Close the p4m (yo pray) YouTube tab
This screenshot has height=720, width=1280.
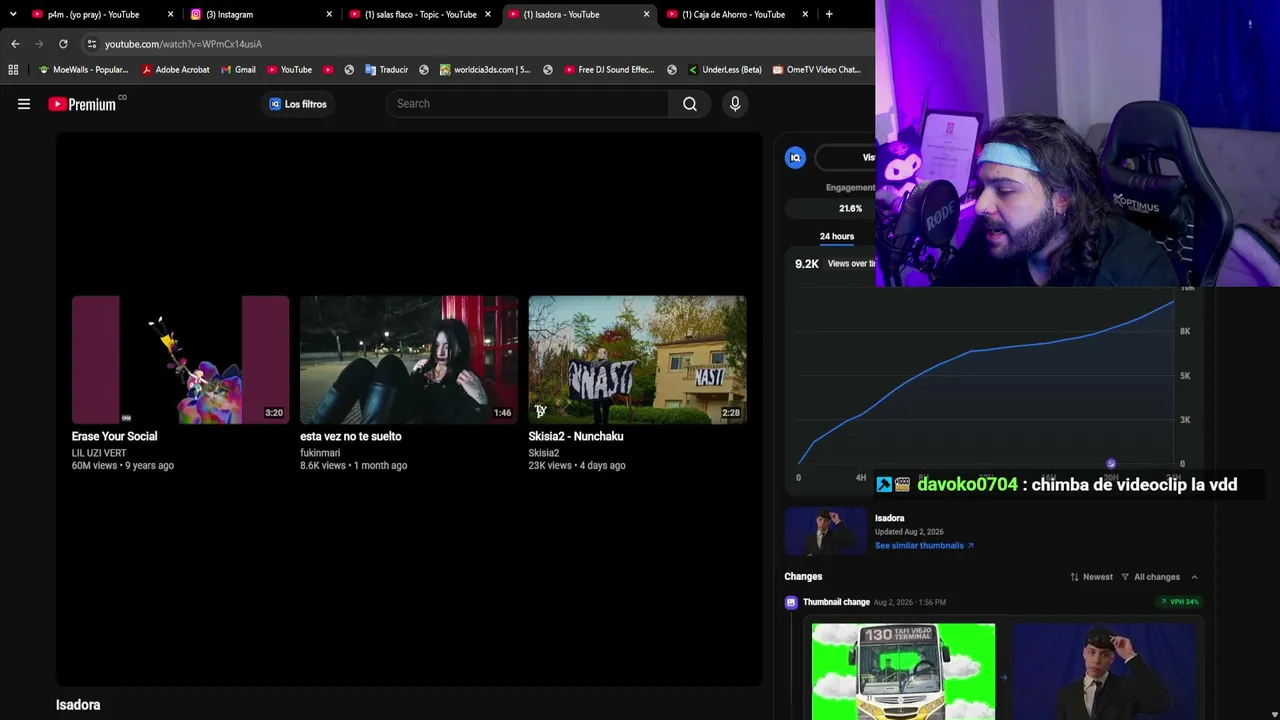(x=170, y=14)
